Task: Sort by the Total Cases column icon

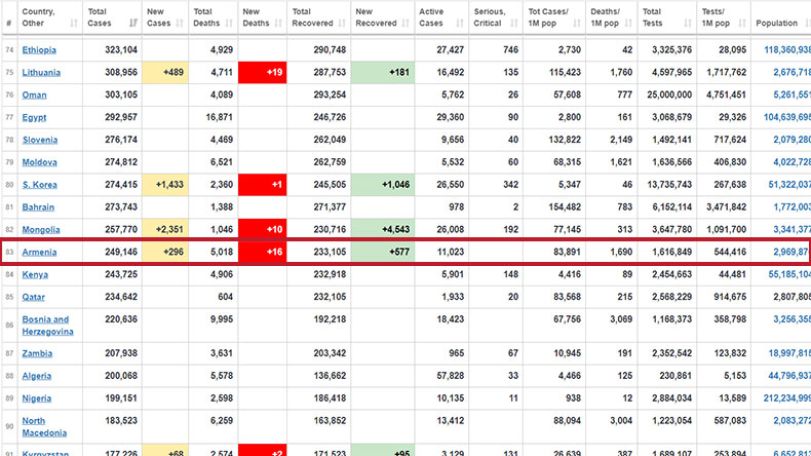Action: pyautogui.click(x=133, y=23)
